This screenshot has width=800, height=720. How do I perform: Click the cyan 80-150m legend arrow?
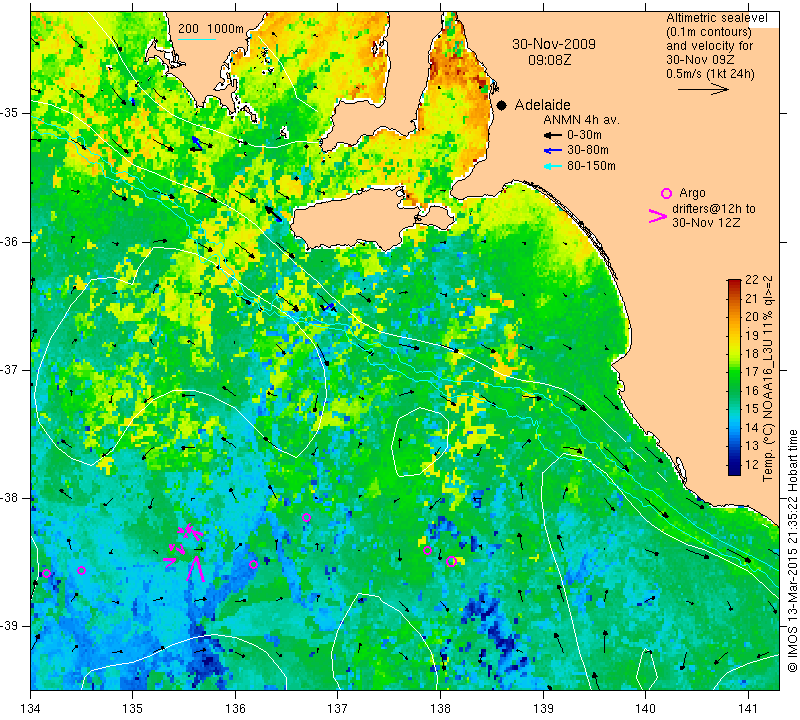tap(553, 166)
